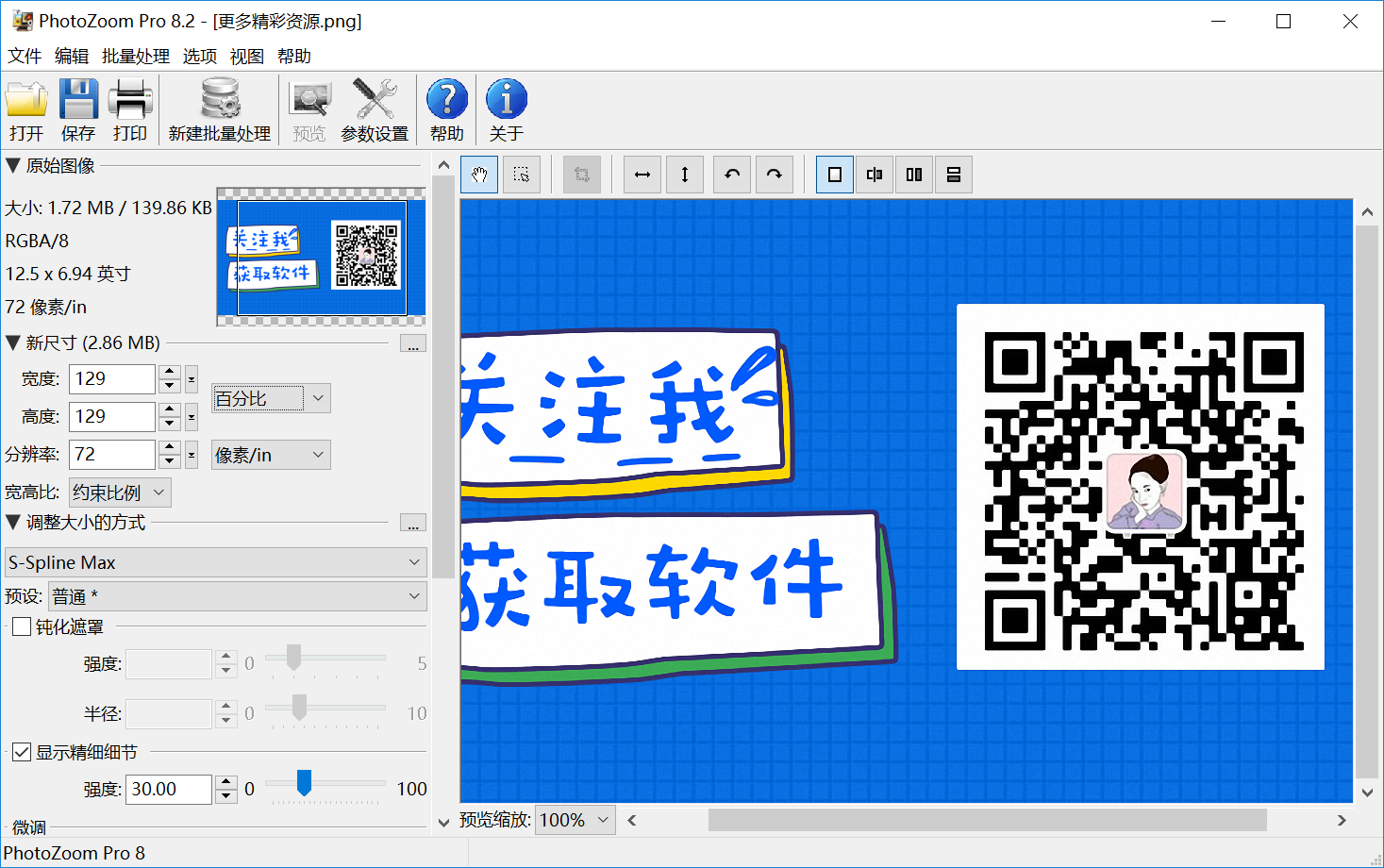Open the 预设 普通 preset dropdown
This screenshot has width=1384, height=868.
point(237,596)
